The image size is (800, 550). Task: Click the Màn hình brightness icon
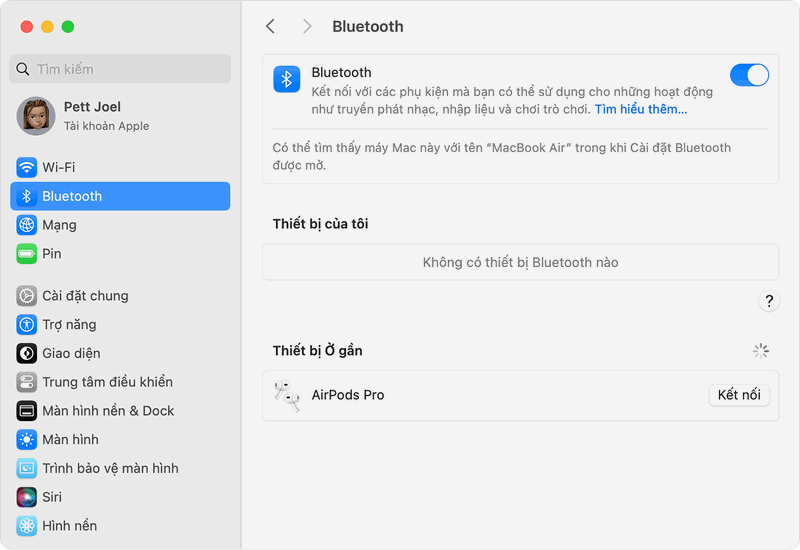pos(27,439)
